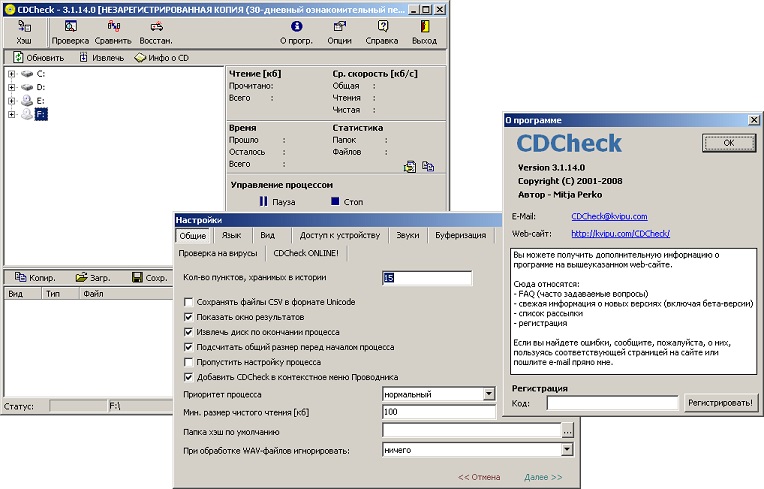This screenshot has width=764, height=489.
Task: Click Далее >> in settings
Action: tap(543, 477)
